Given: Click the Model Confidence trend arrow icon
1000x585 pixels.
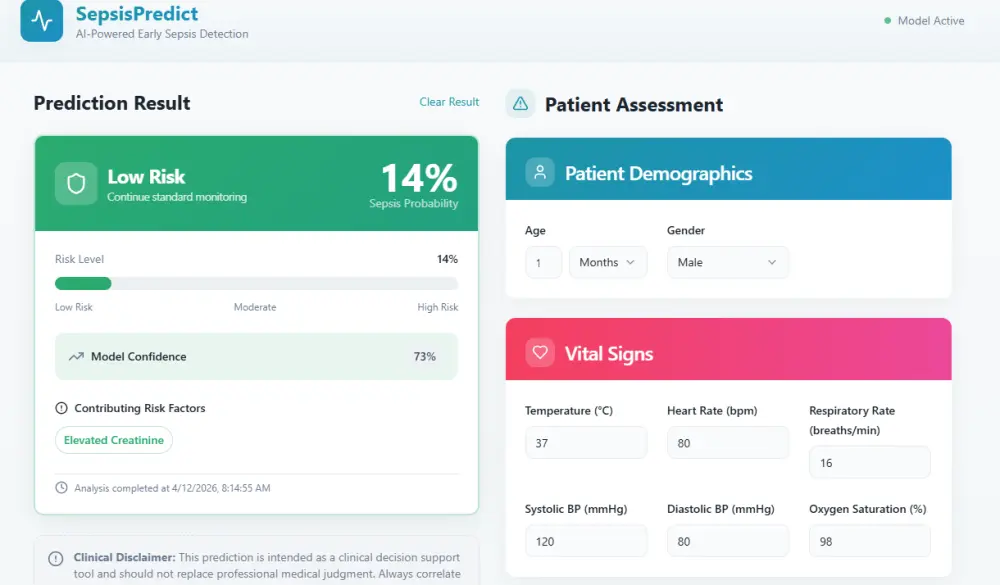Looking at the screenshot, I should (76, 356).
